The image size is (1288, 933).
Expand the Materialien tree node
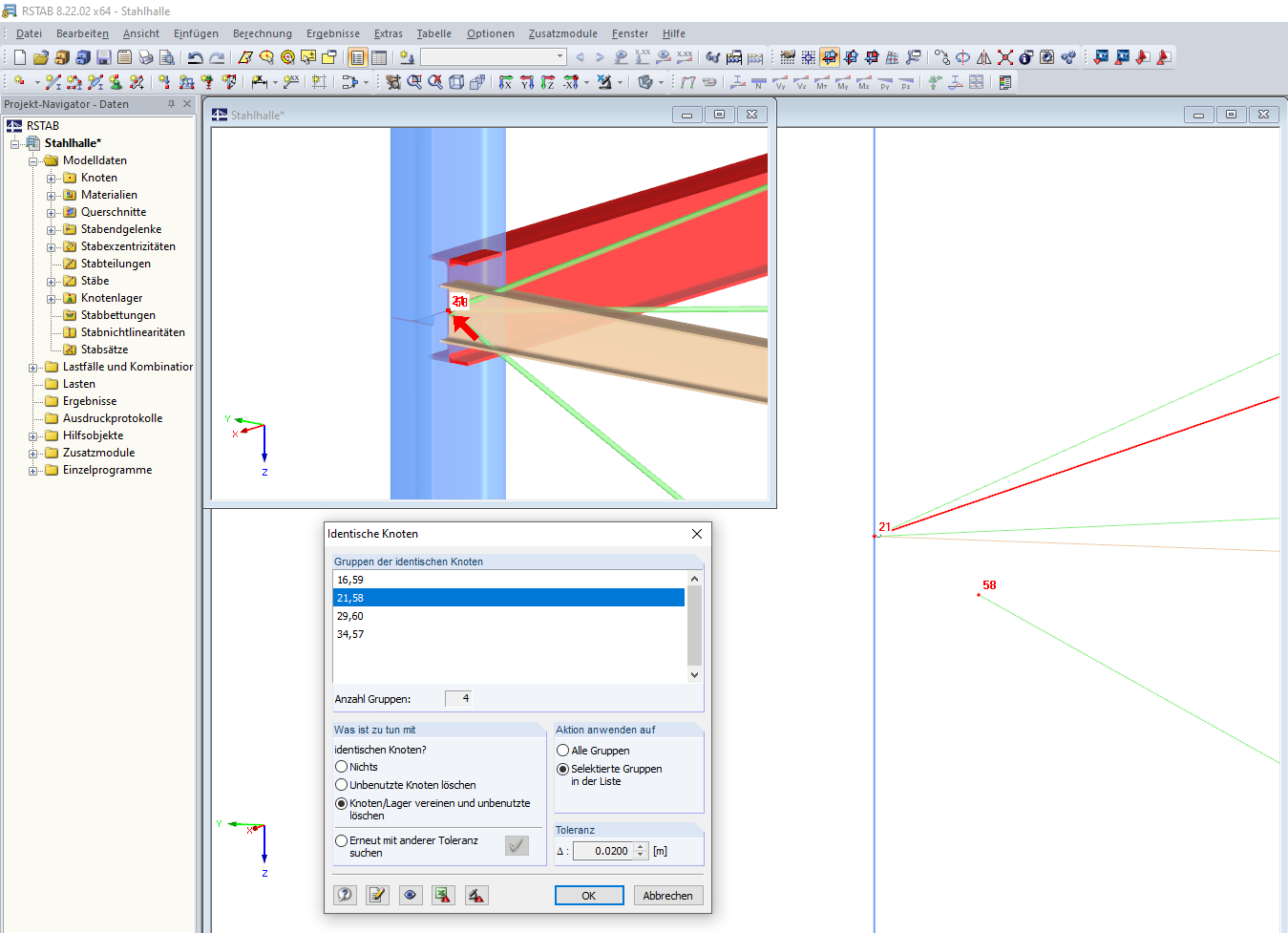[52, 196]
